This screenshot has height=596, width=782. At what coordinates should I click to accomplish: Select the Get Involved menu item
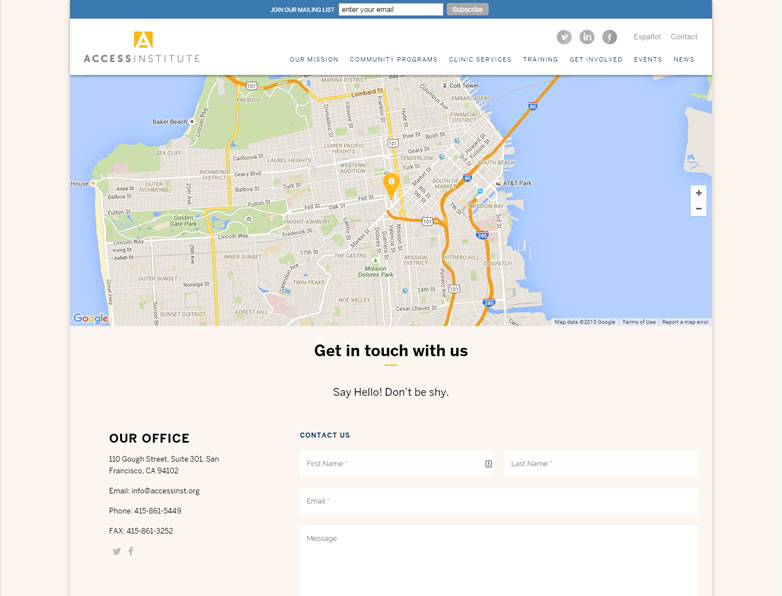(596, 60)
